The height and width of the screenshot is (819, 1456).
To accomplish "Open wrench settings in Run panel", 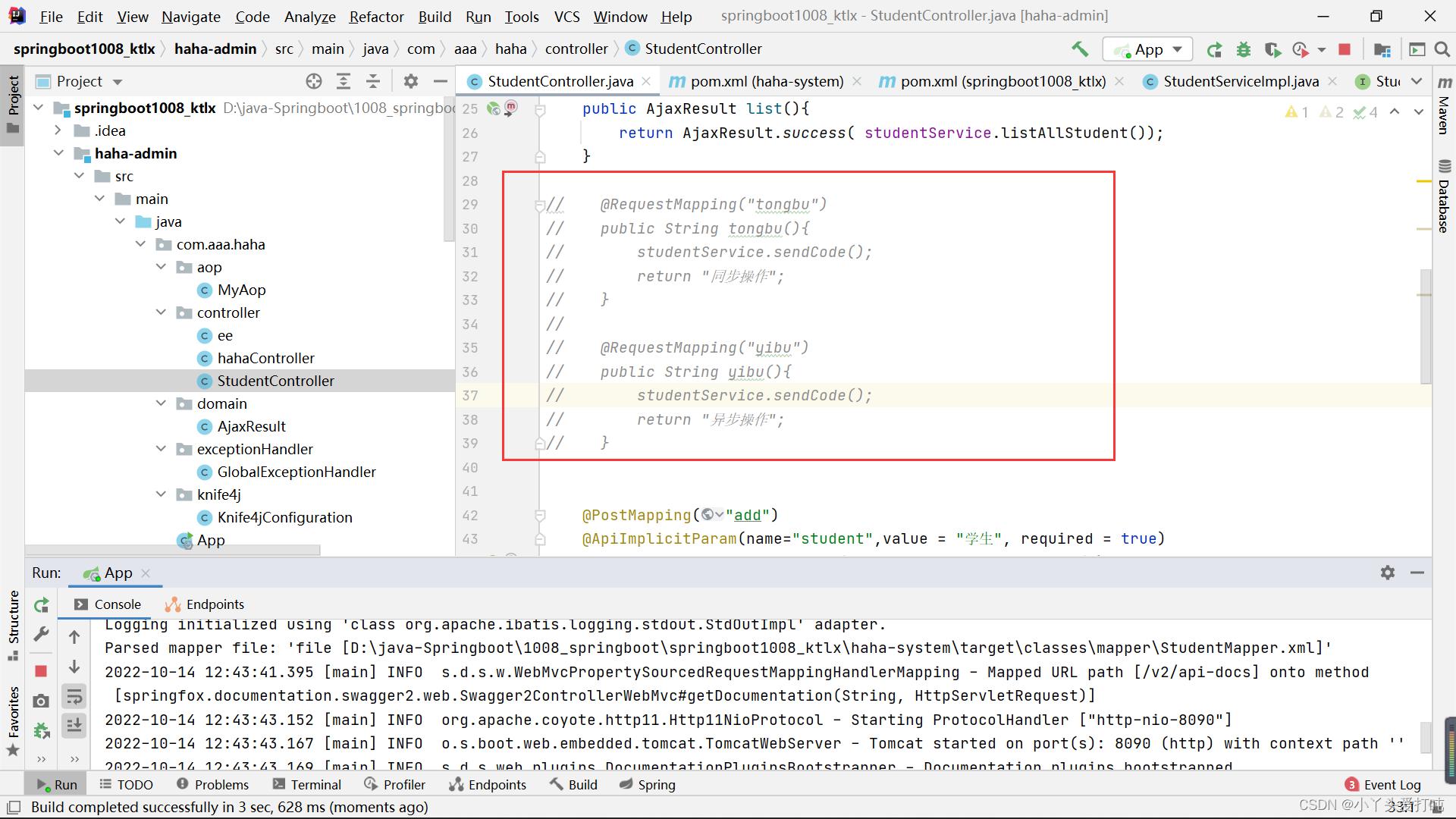I will pyautogui.click(x=41, y=634).
